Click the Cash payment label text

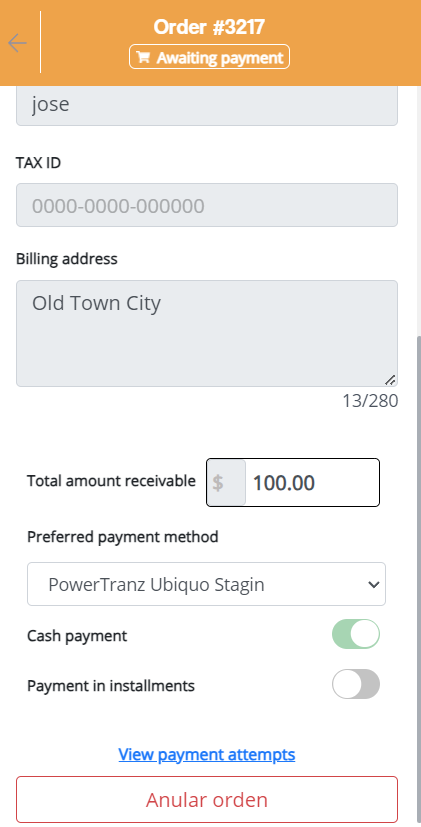click(77, 636)
